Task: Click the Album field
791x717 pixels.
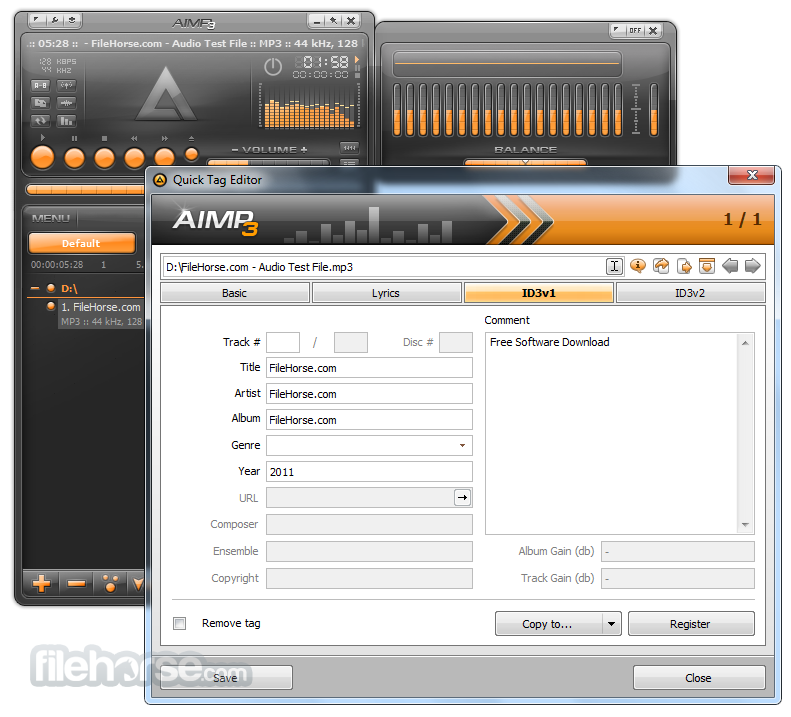Action: pos(369,419)
